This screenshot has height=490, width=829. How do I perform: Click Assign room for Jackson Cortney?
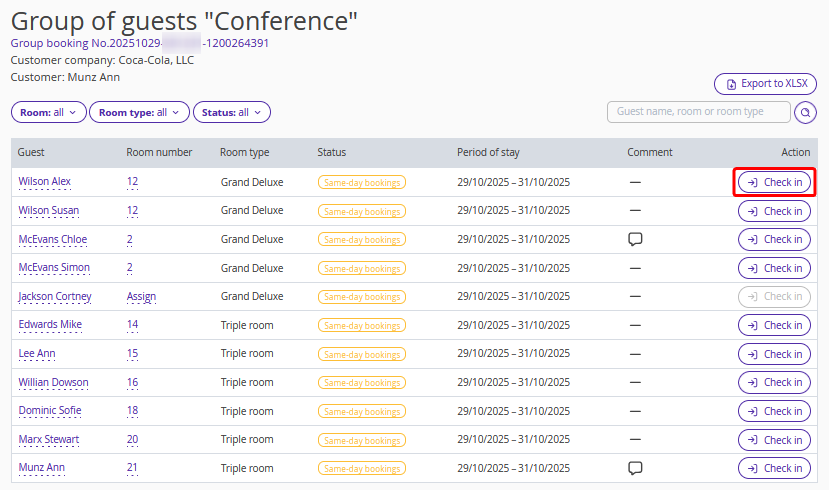[141, 297]
